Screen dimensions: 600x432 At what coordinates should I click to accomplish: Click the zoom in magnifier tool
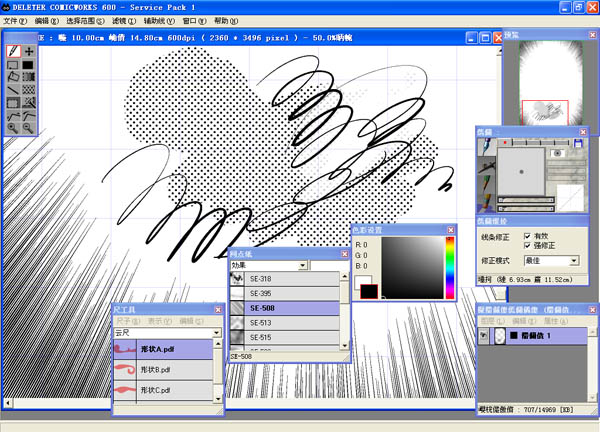[x=13, y=128]
